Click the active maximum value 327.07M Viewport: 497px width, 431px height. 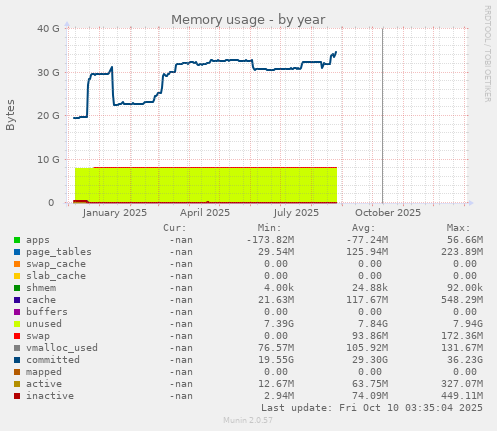(x=462, y=384)
